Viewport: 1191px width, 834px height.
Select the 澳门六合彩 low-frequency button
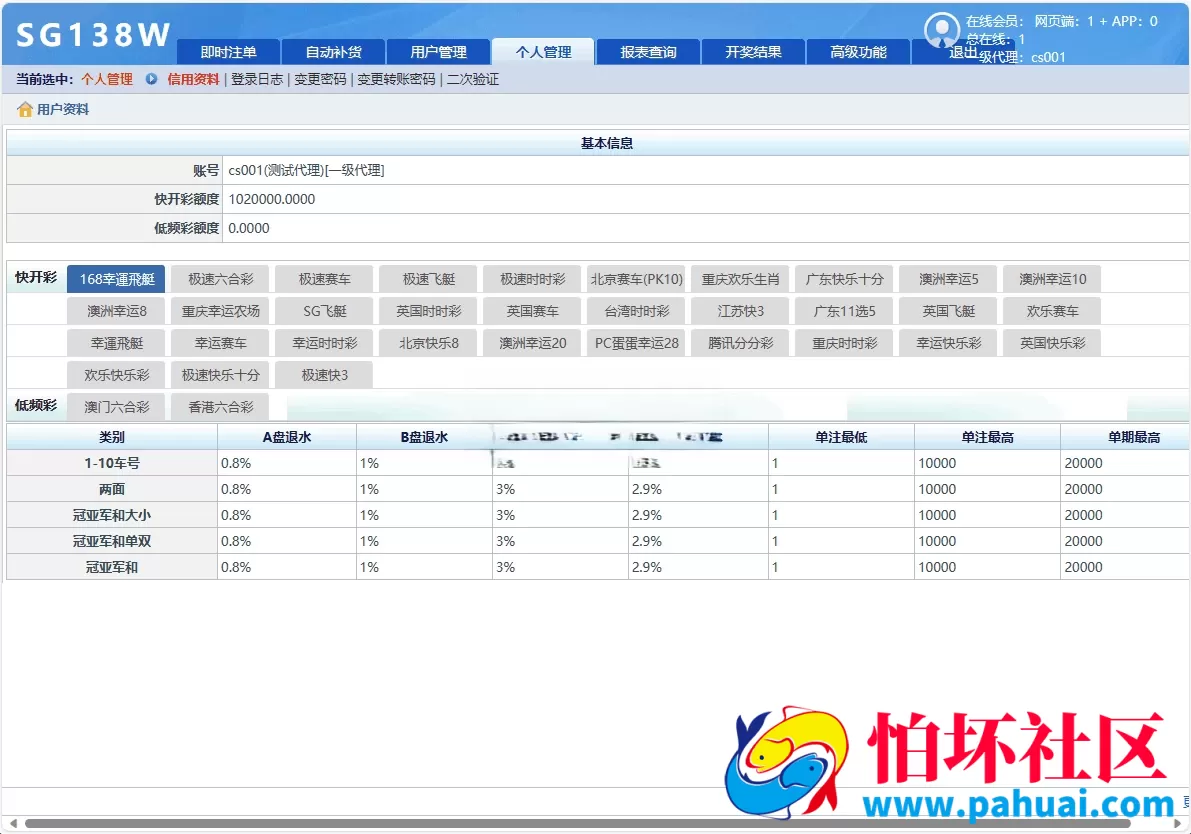coord(116,406)
